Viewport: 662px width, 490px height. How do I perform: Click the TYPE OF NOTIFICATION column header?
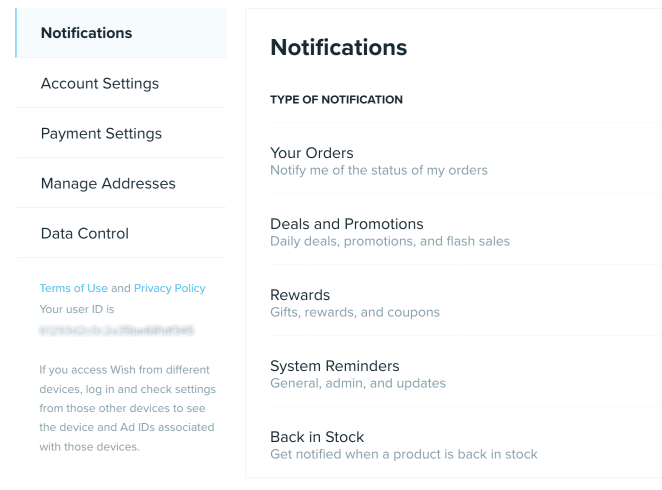pos(336,100)
